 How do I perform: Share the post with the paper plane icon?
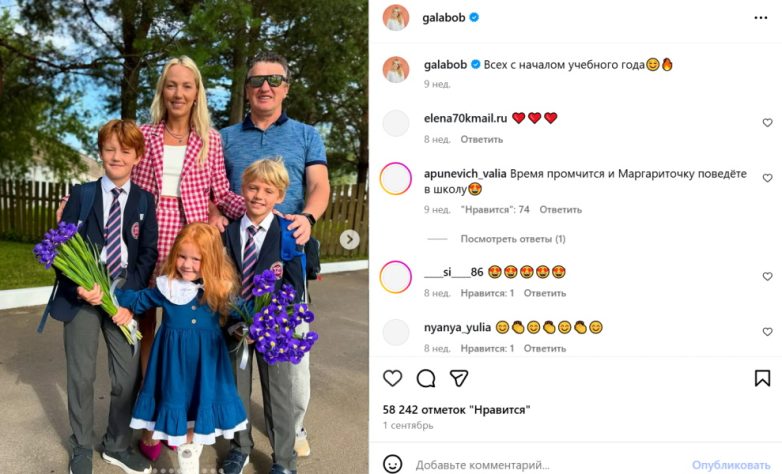click(459, 378)
